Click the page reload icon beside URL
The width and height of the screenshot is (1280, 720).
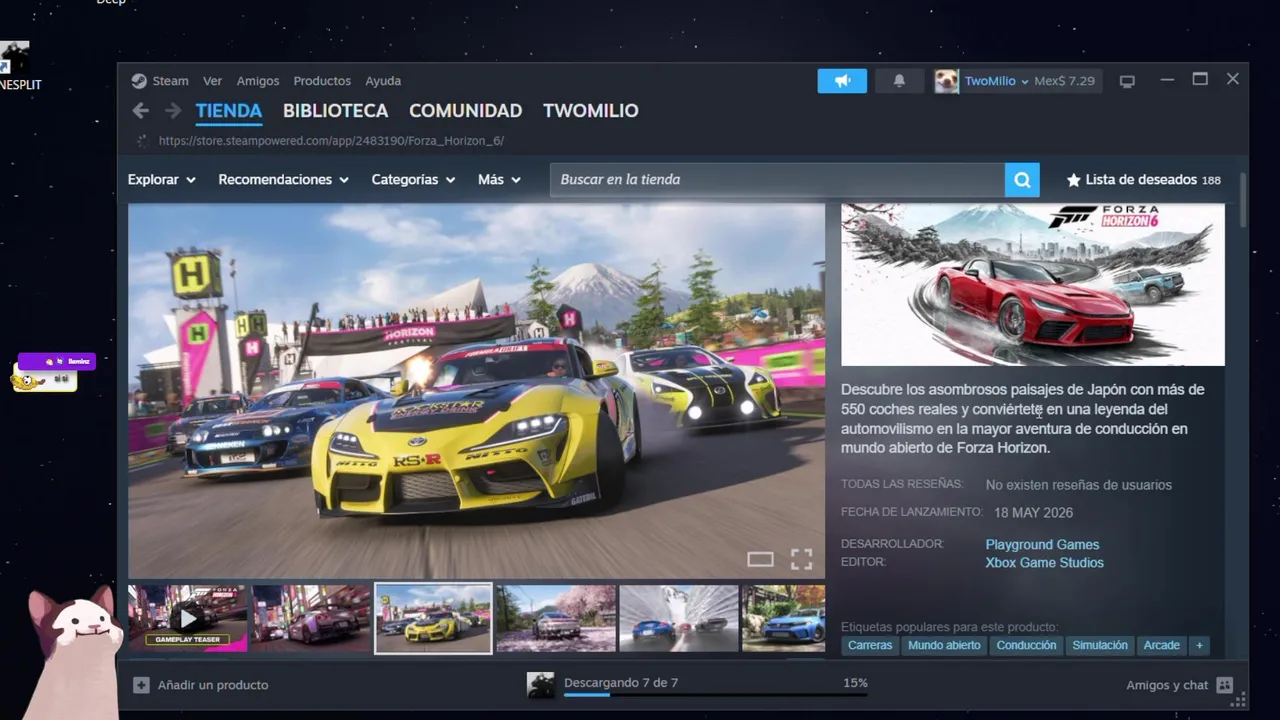142,141
